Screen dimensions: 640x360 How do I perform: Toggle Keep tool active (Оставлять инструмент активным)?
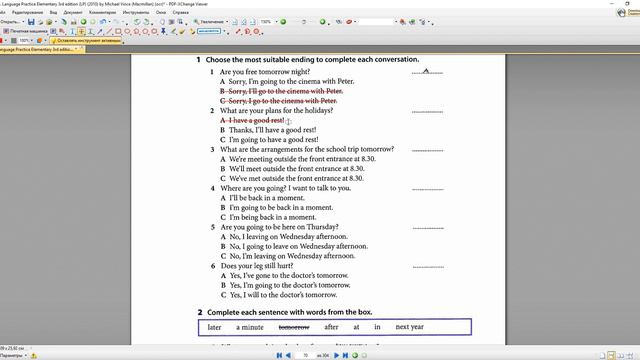86,41
